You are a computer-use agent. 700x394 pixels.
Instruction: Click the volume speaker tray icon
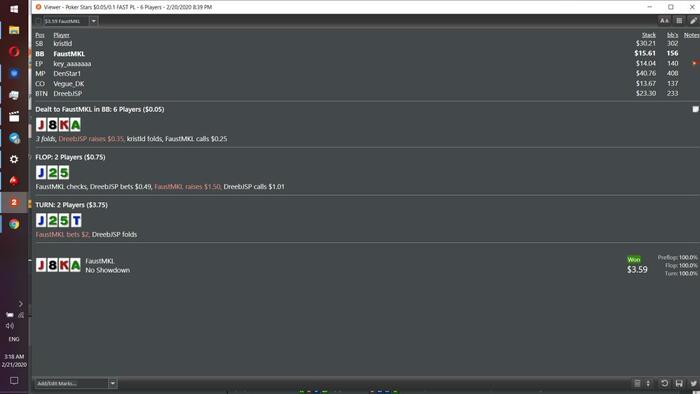pyautogui.click(x=10, y=326)
